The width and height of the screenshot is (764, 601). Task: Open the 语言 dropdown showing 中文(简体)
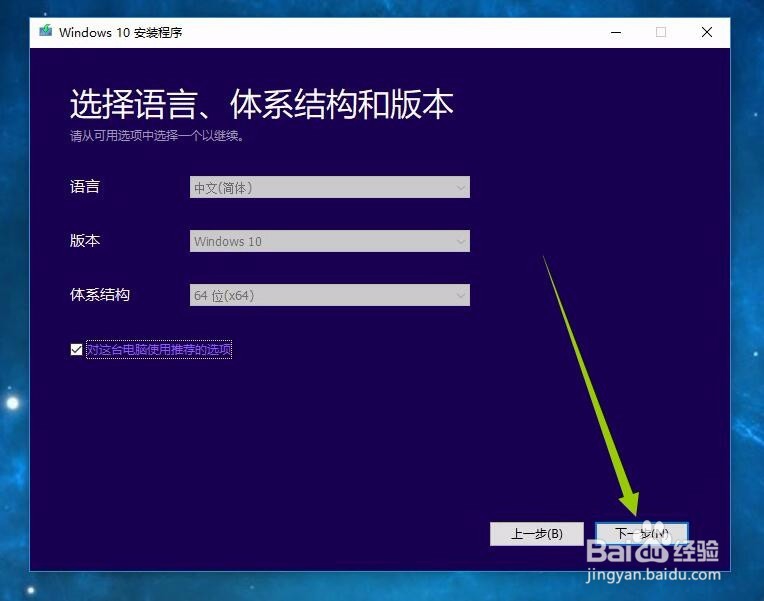[x=330, y=187]
